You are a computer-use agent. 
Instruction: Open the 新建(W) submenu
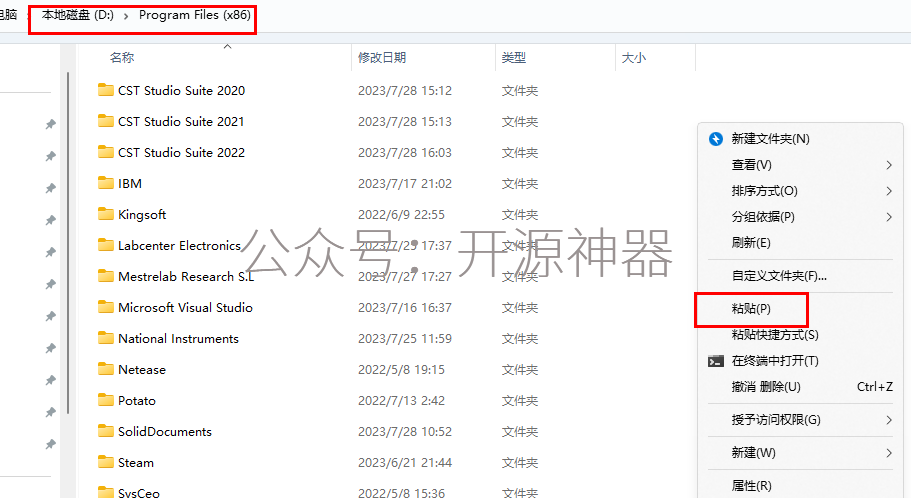[800, 453]
